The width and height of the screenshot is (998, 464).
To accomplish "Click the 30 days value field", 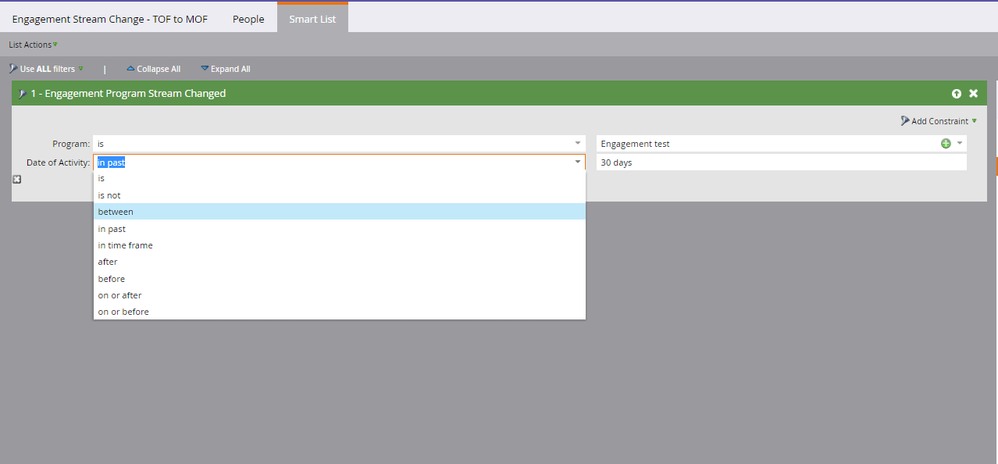I will coord(781,162).
